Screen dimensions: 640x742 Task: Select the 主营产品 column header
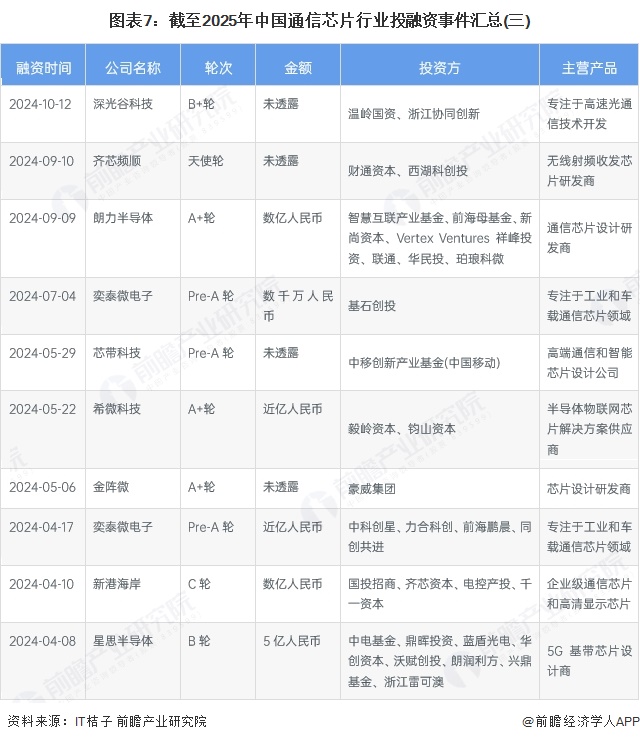pyautogui.click(x=589, y=68)
